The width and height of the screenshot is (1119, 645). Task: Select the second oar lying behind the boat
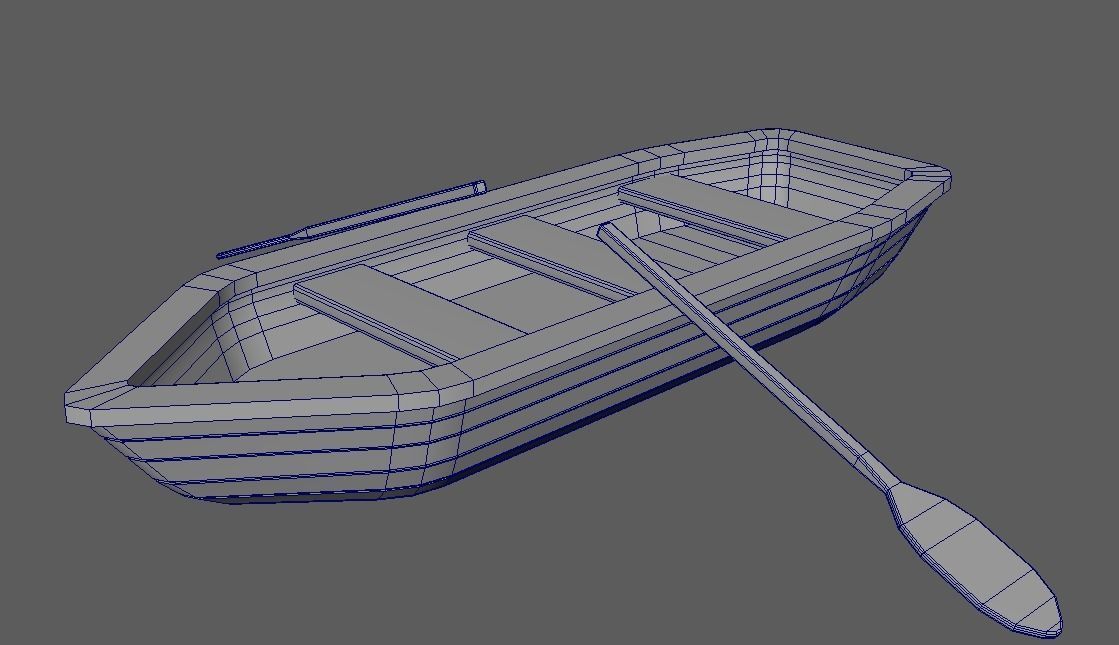point(351,219)
